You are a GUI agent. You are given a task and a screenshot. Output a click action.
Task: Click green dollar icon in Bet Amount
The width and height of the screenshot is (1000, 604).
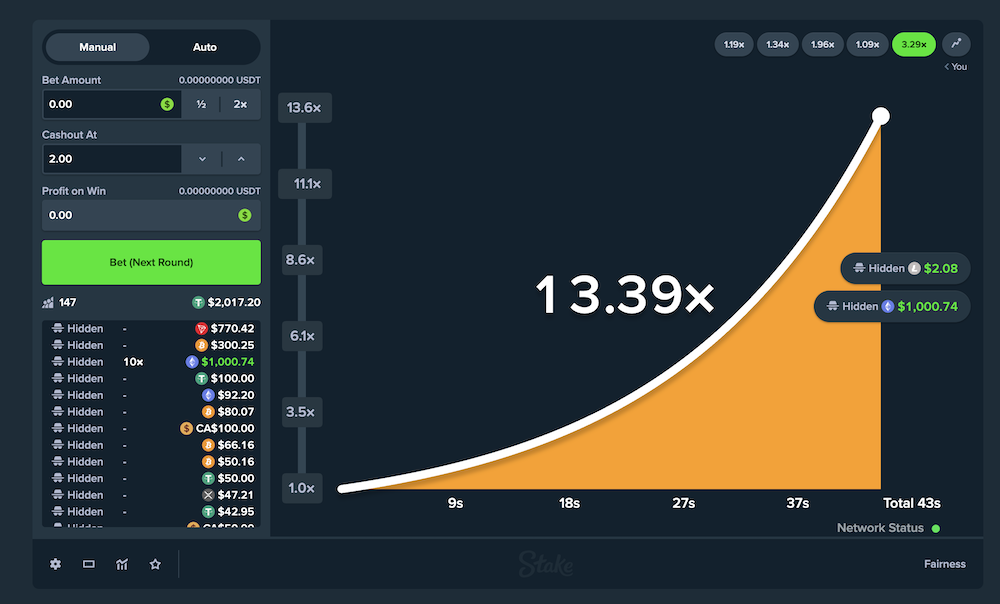(x=167, y=104)
